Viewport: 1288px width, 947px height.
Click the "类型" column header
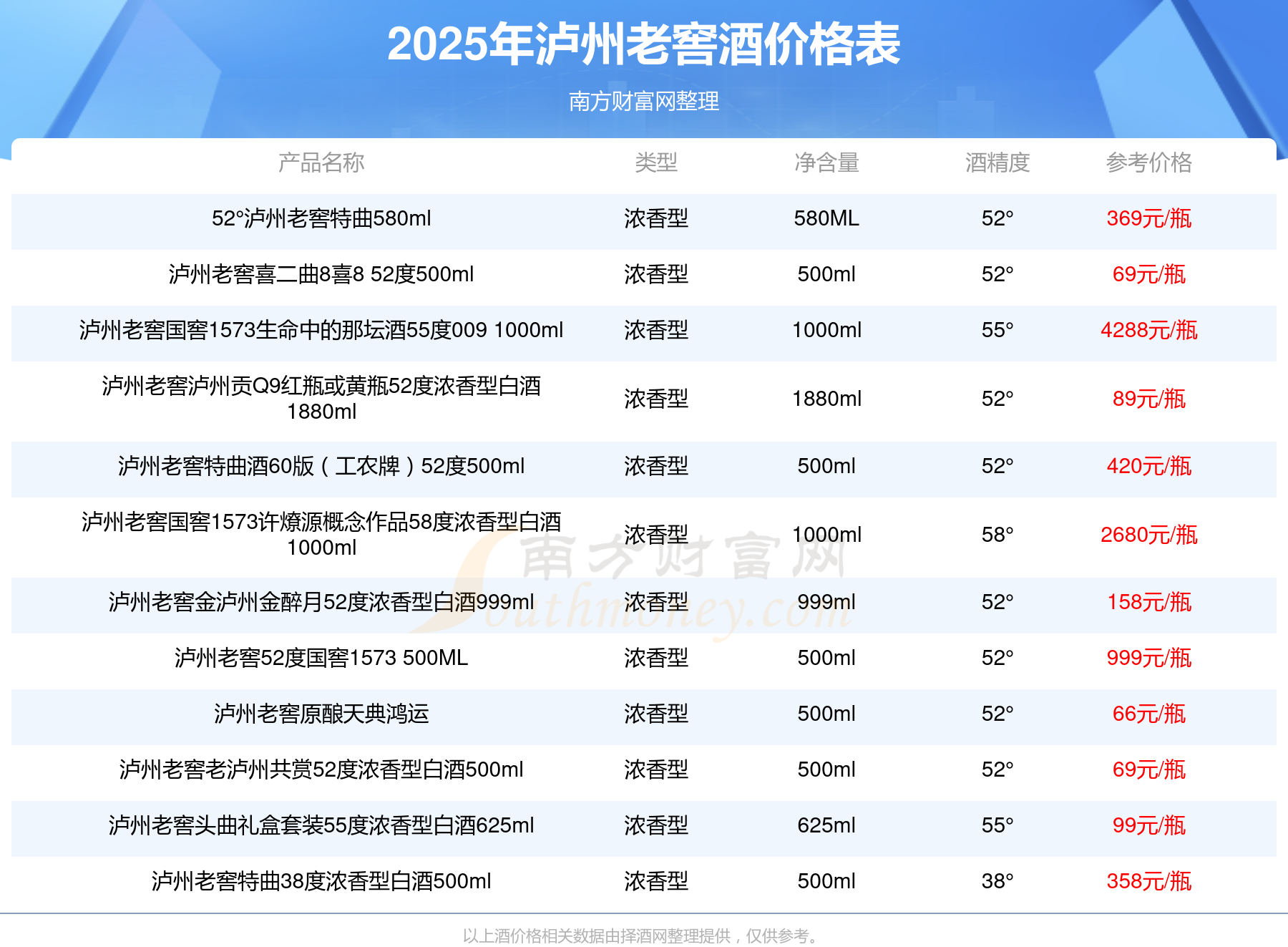point(656,162)
